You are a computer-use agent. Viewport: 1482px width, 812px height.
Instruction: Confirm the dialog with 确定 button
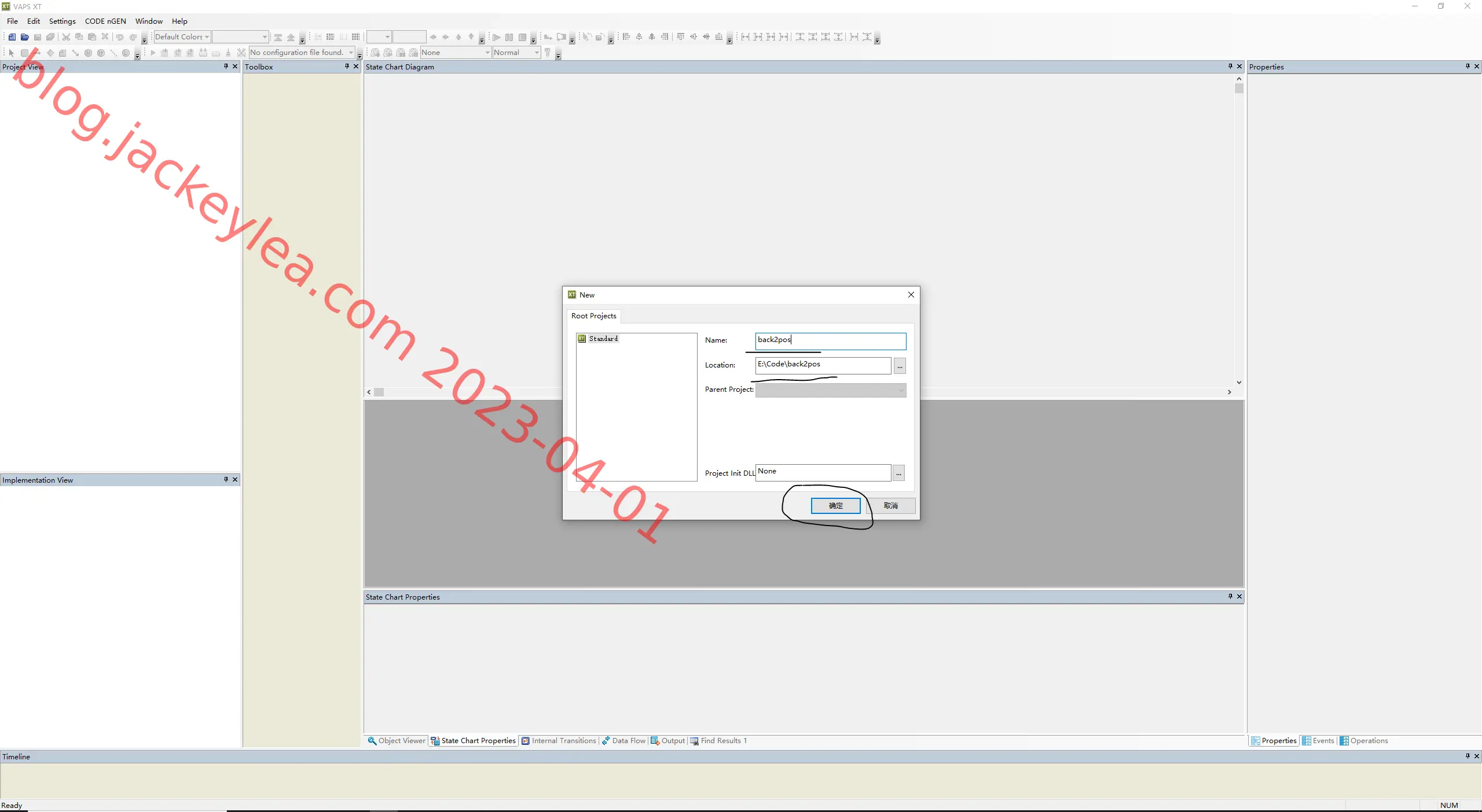pos(835,506)
